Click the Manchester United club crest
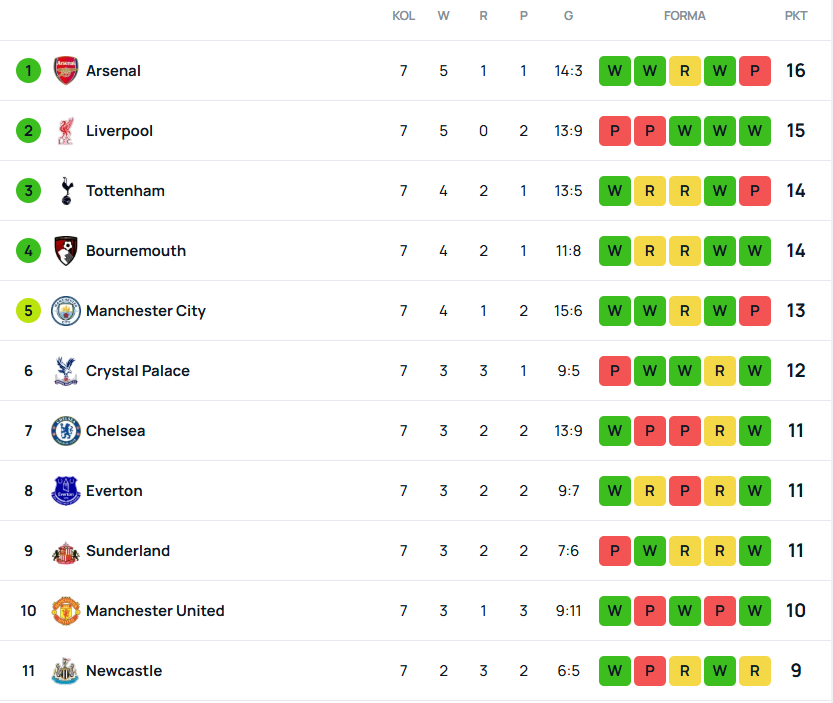The width and height of the screenshot is (833, 703). pyautogui.click(x=66, y=611)
